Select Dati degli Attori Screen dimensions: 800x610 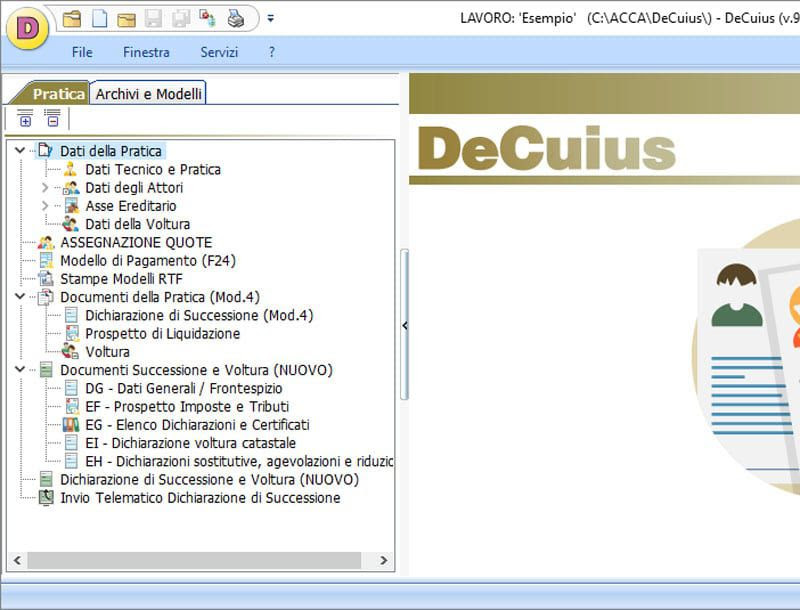[x=134, y=188]
